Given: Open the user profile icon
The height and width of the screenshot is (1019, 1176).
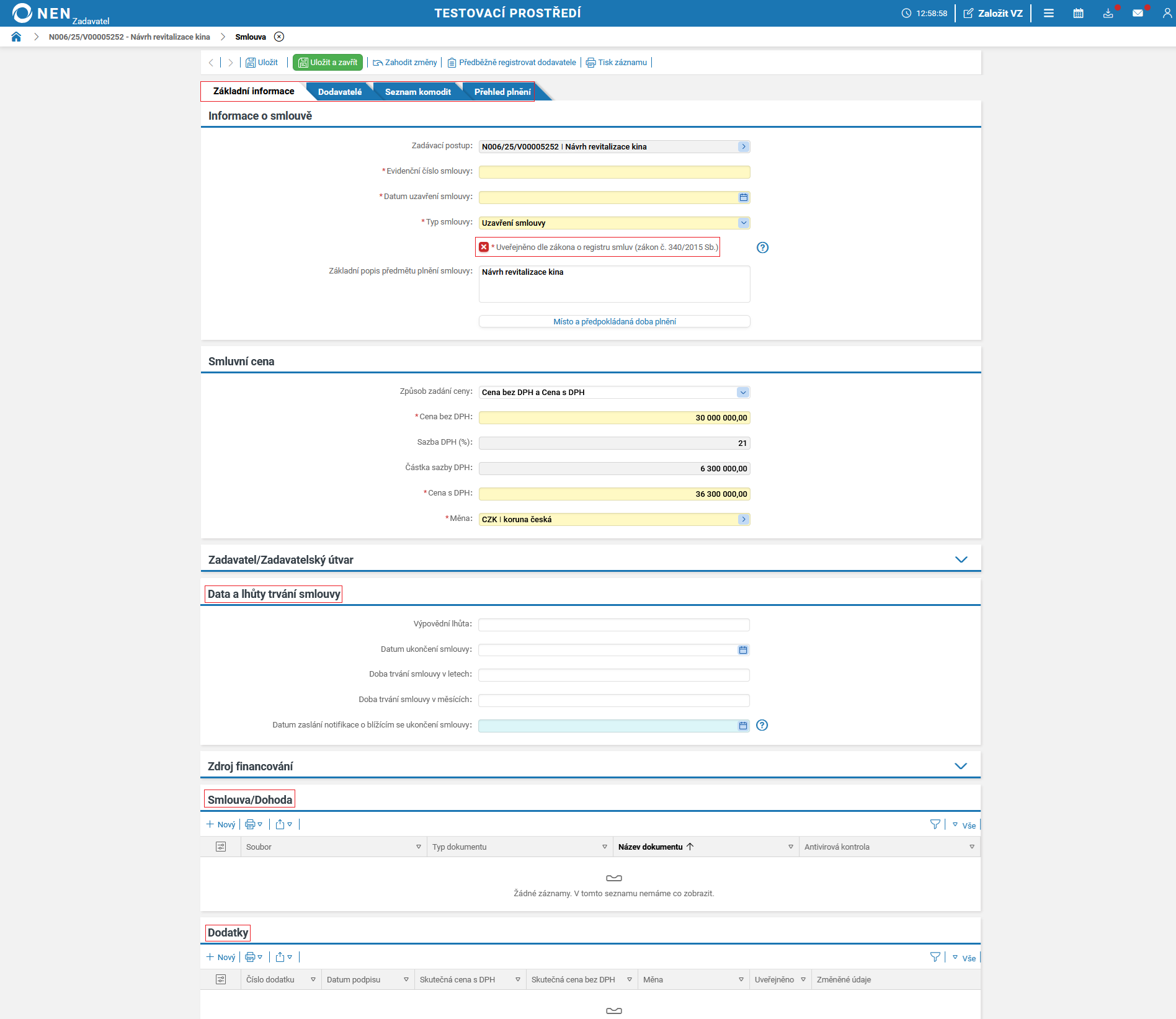Looking at the screenshot, I should tap(1167, 13).
